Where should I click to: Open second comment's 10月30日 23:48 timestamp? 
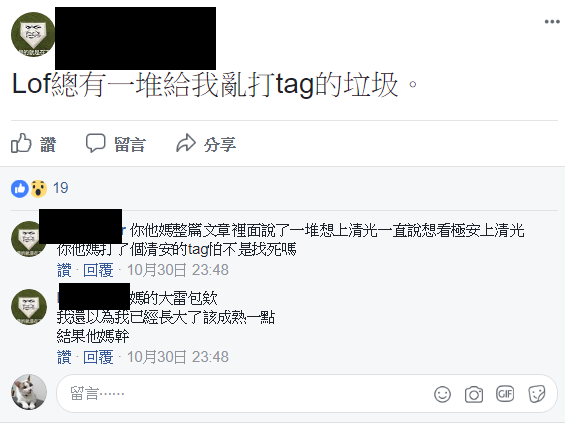(x=178, y=357)
